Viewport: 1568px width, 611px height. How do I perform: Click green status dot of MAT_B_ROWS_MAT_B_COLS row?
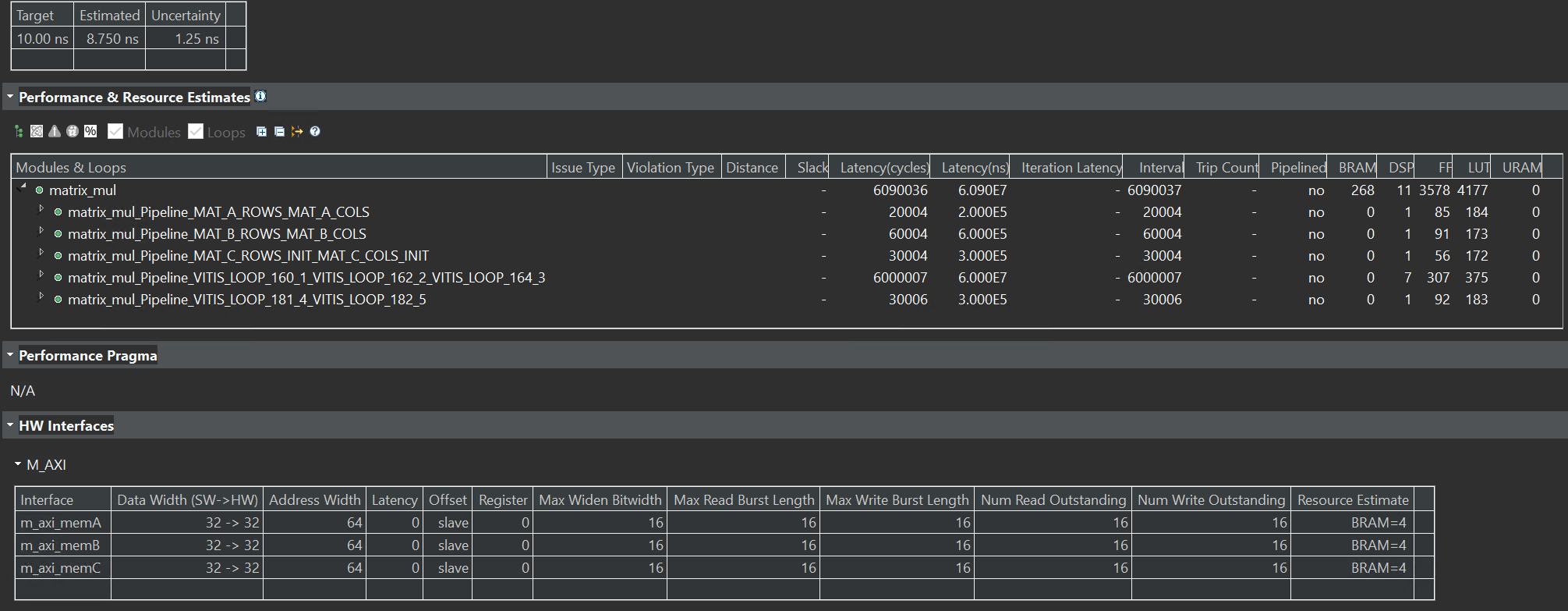pyautogui.click(x=58, y=234)
